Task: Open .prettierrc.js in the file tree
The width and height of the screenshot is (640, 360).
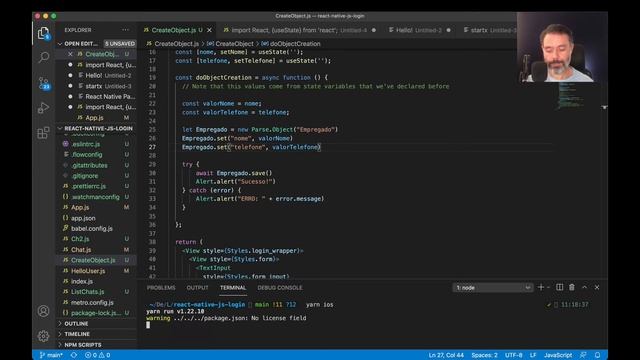Action: (96, 186)
